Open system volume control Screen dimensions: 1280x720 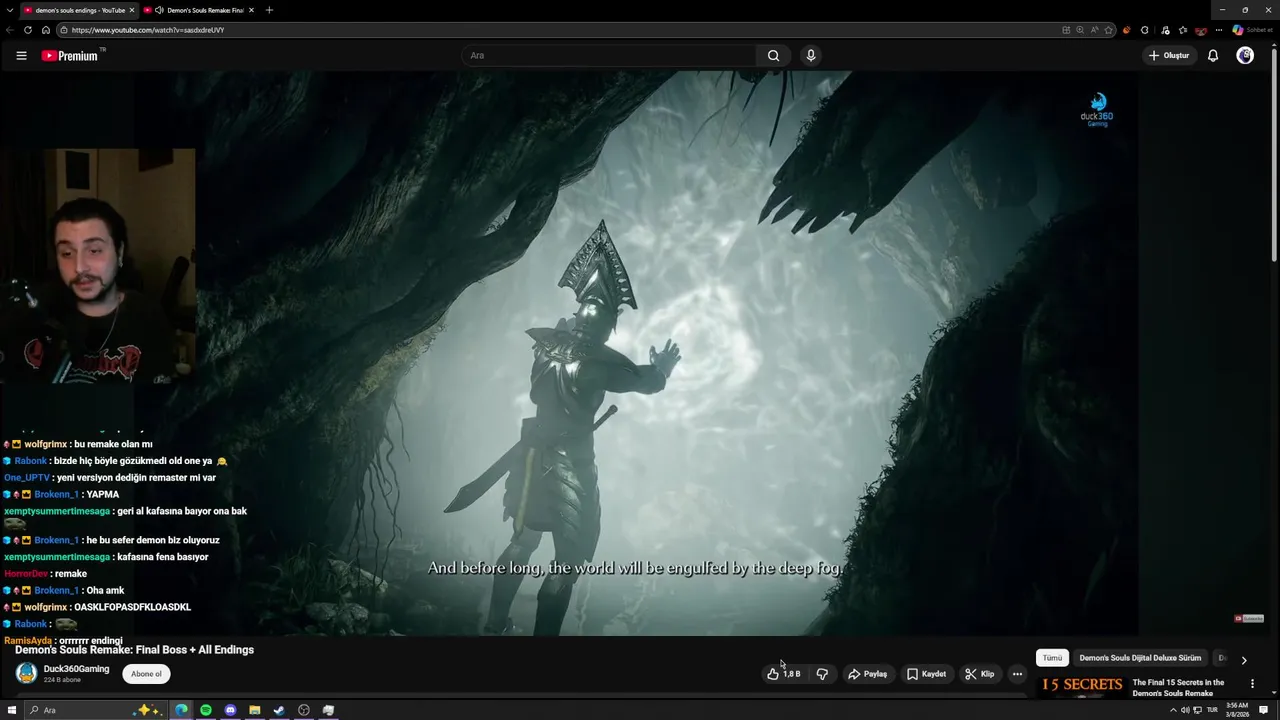coord(1185,710)
